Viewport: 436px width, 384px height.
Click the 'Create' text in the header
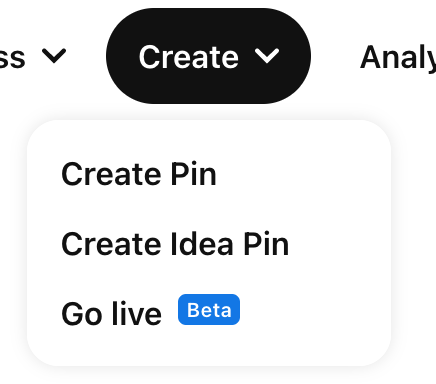pos(189,57)
